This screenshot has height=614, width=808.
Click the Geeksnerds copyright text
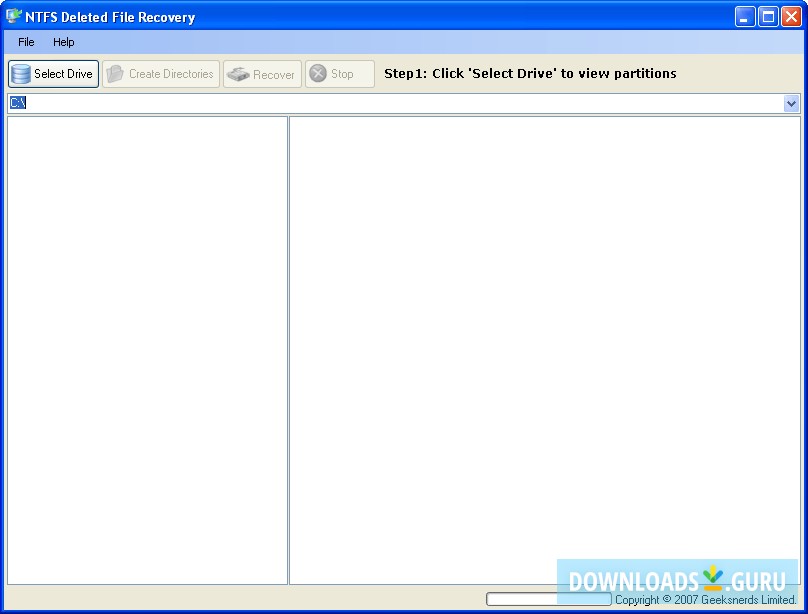click(705, 599)
